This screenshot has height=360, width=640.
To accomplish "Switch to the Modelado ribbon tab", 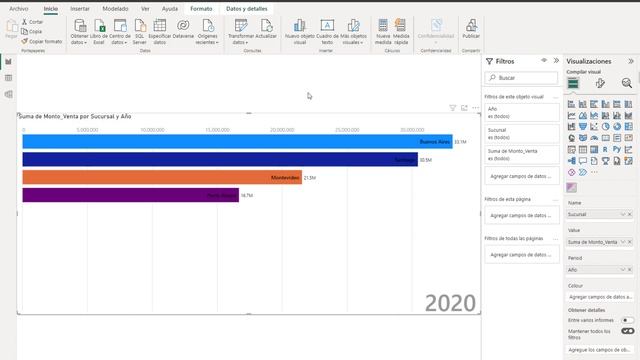I will coord(116,9).
